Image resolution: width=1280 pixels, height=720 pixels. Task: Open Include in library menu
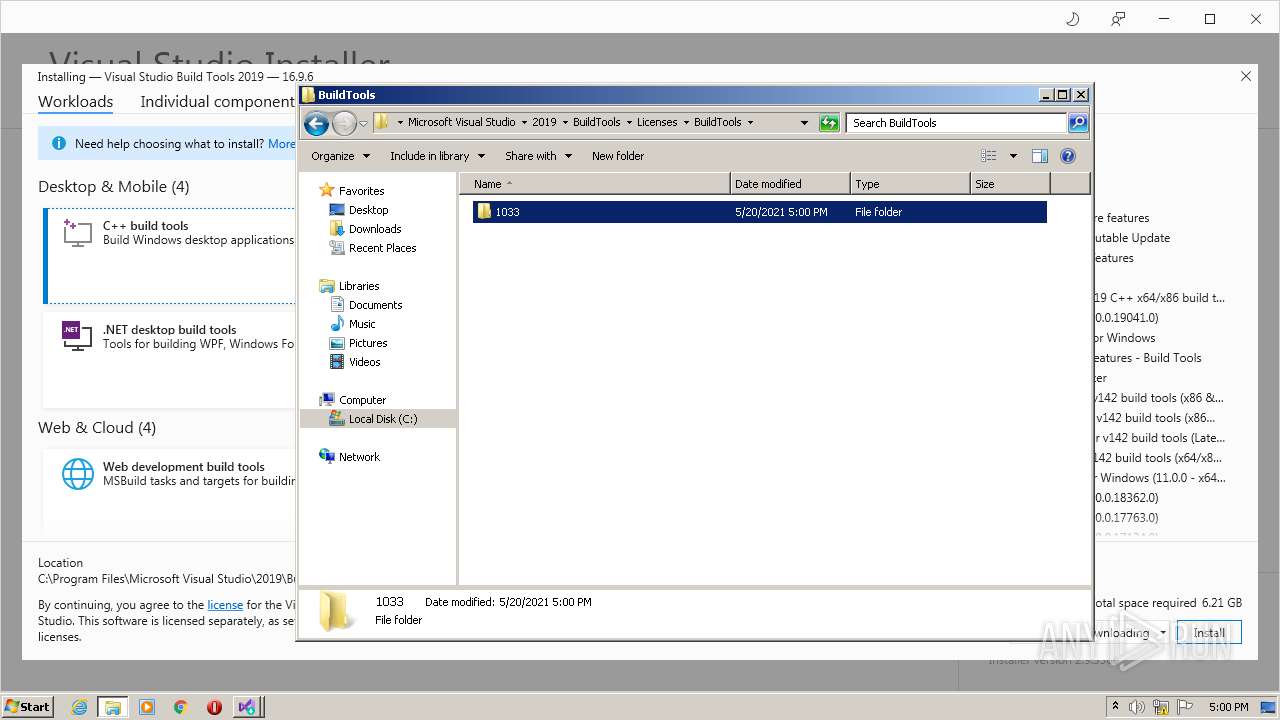437,156
